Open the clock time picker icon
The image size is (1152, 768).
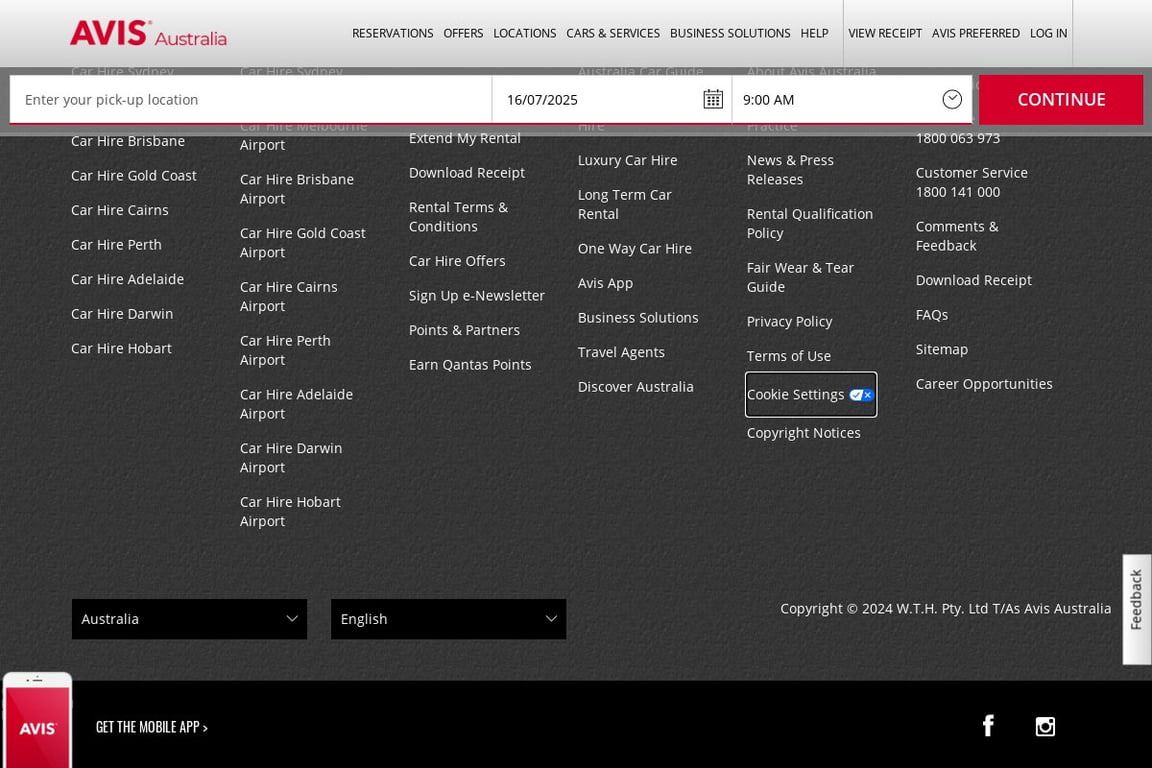tap(951, 99)
